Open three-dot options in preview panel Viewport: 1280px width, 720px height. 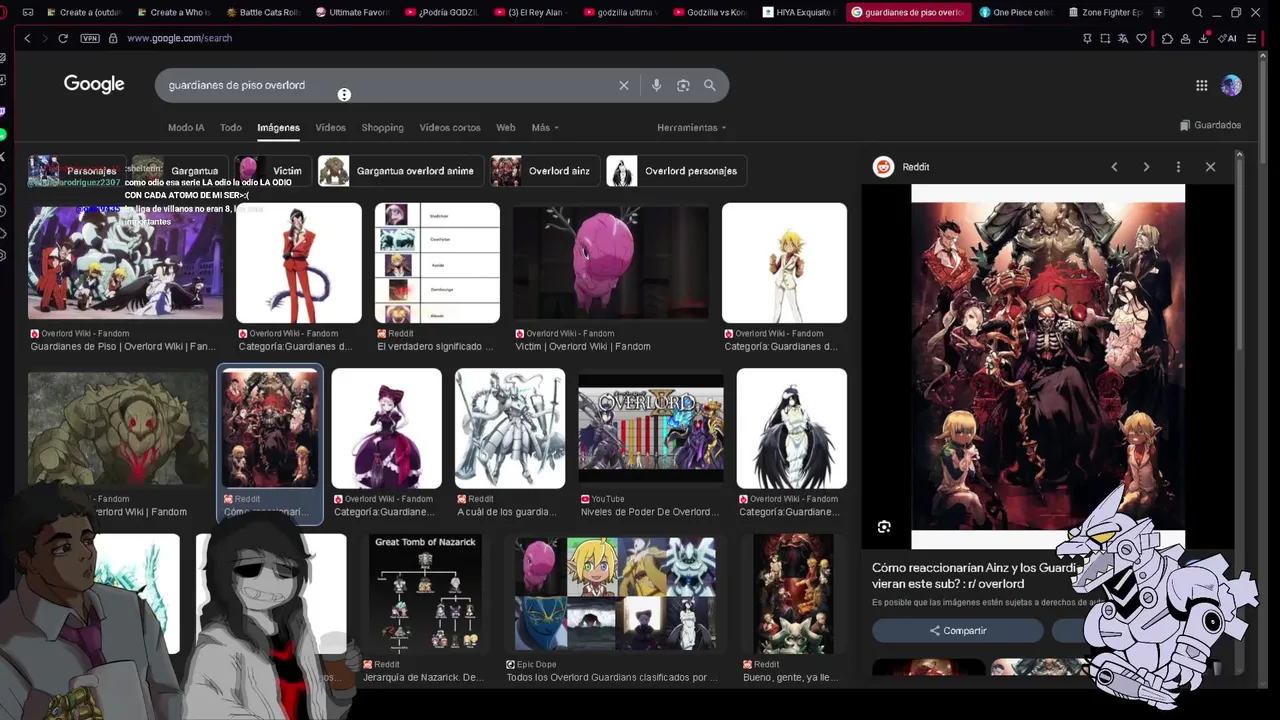tap(1178, 167)
